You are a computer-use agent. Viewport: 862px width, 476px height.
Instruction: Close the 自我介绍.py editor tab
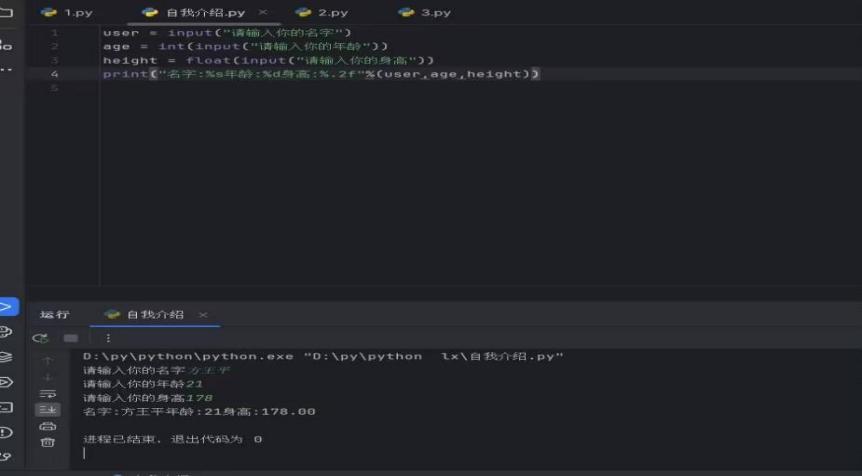[x=264, y=13]
